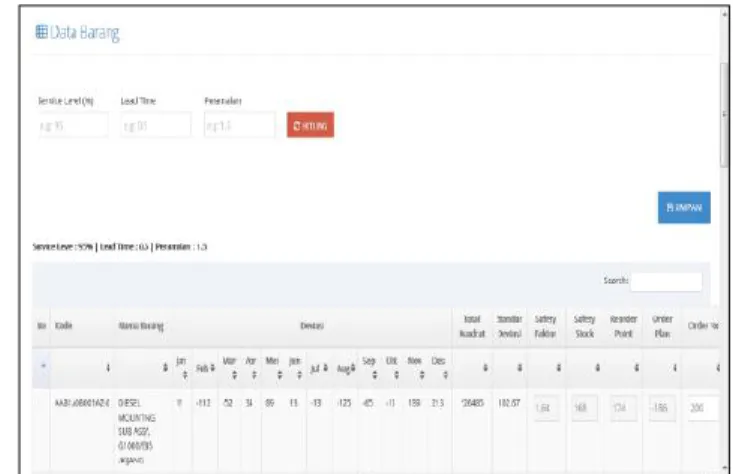733x474 pixels.
Task: Focus the Lead Time input field
Action: [x=156, y=125]
